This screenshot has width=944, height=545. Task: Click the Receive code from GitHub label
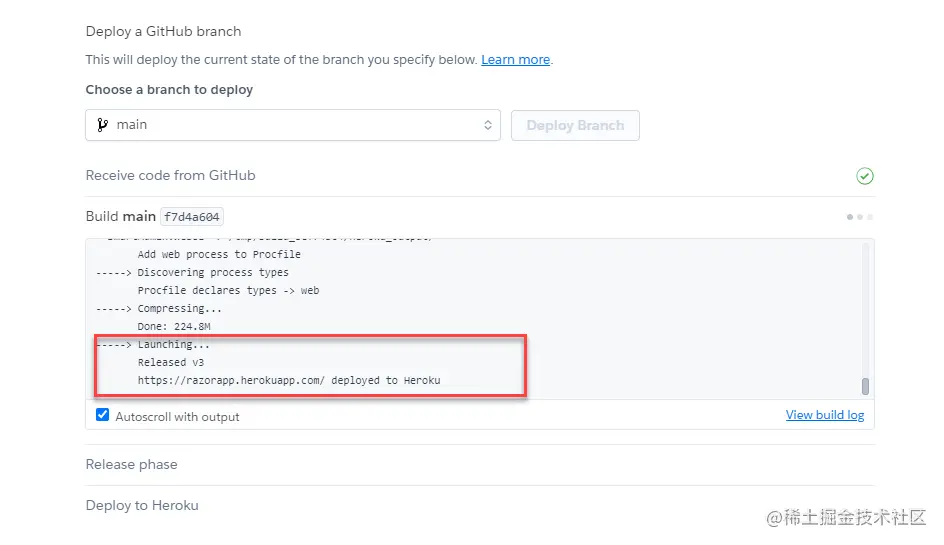click(170, 175)
